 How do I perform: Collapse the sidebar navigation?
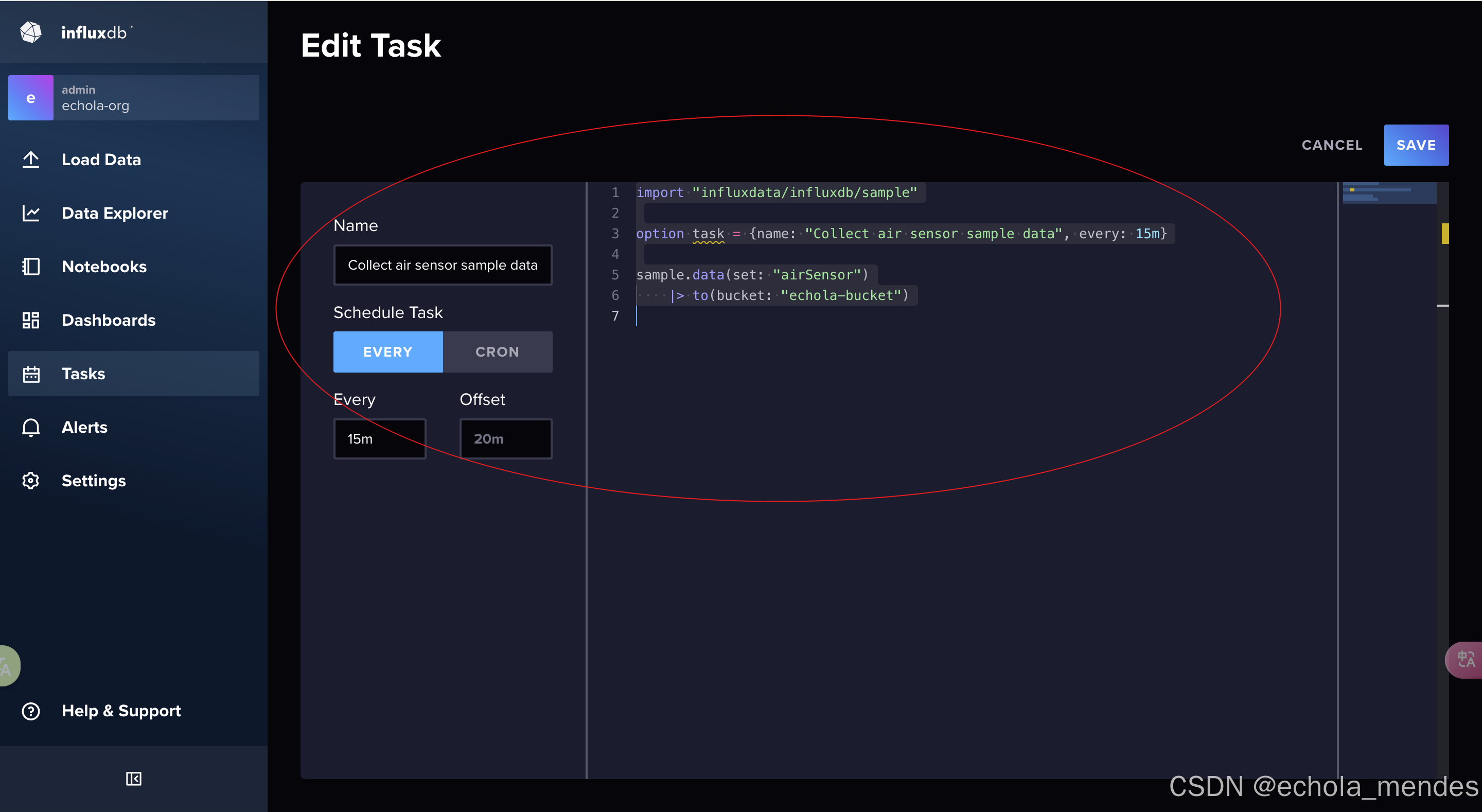pyautogui.click(x=133, y=779)
